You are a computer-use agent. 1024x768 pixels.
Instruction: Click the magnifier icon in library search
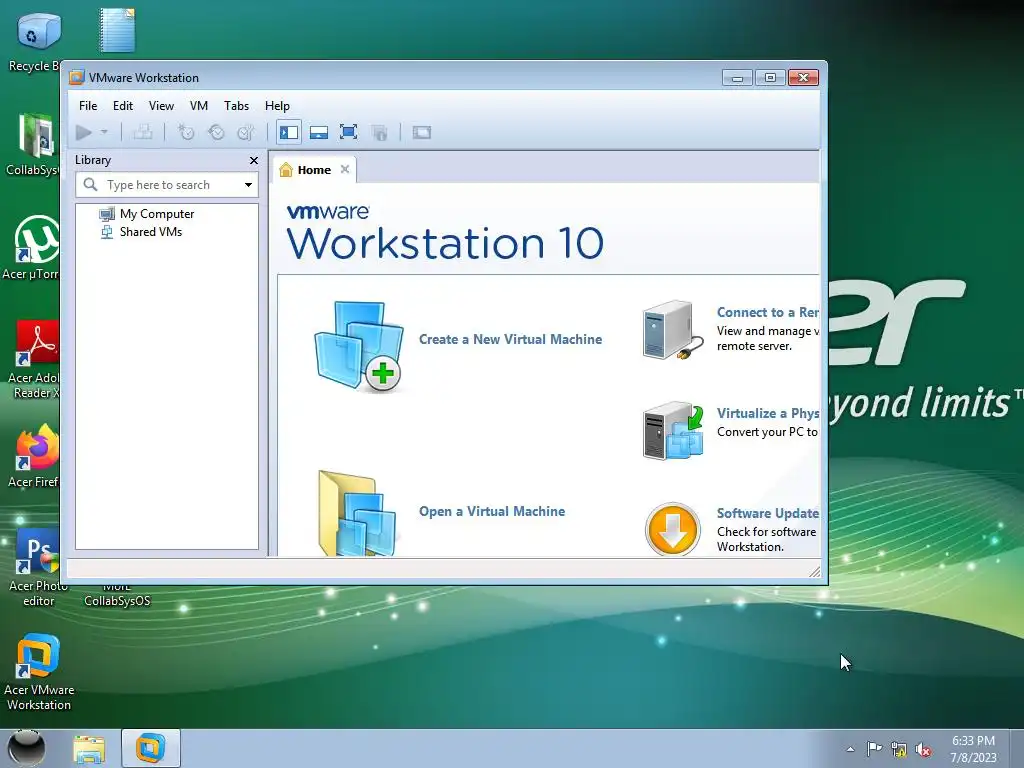pos(91,185)
